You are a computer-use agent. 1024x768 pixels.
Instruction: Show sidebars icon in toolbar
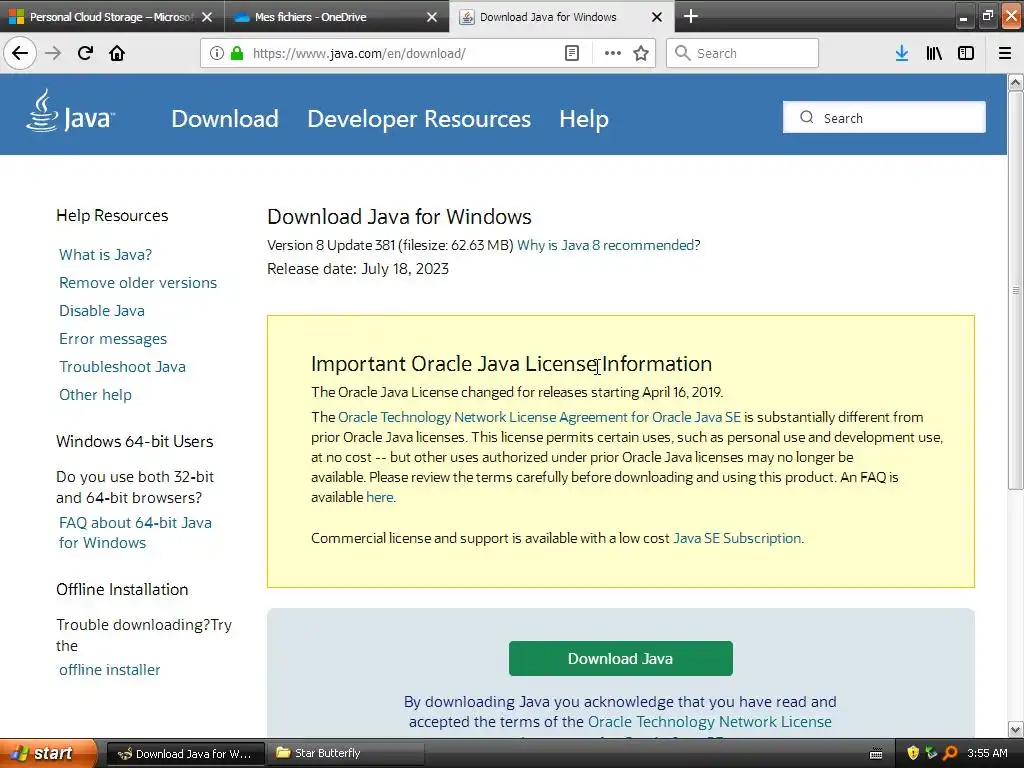pos(966,53)
